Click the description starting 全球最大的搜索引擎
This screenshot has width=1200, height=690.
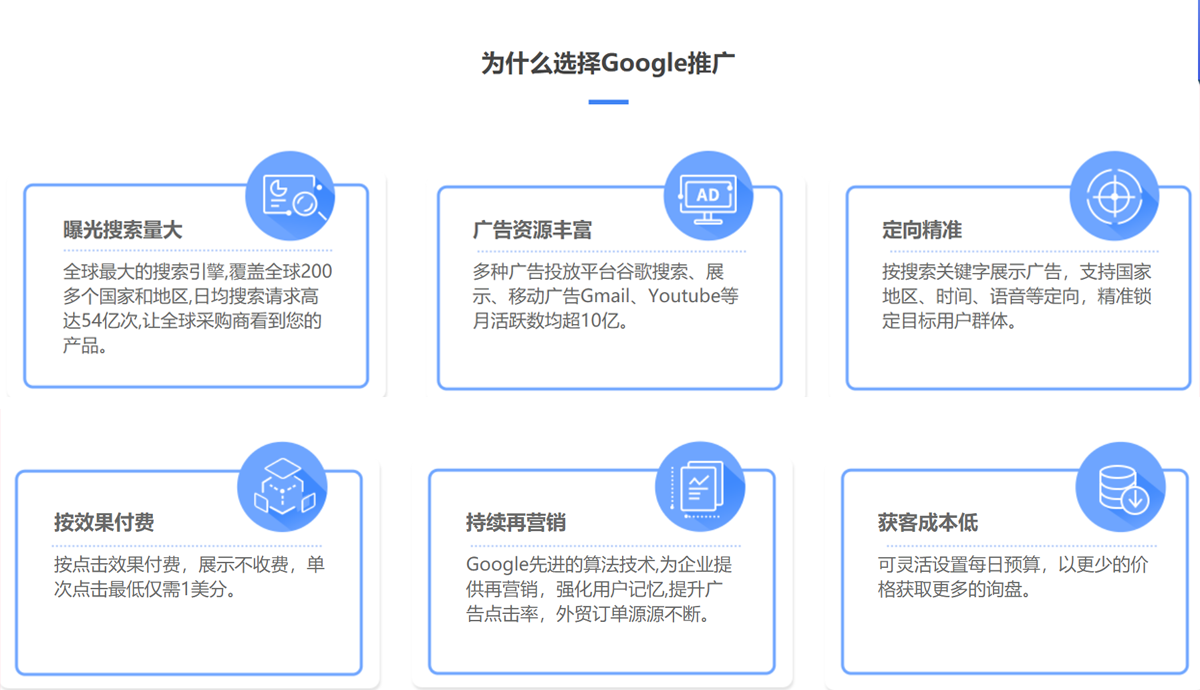197,309
